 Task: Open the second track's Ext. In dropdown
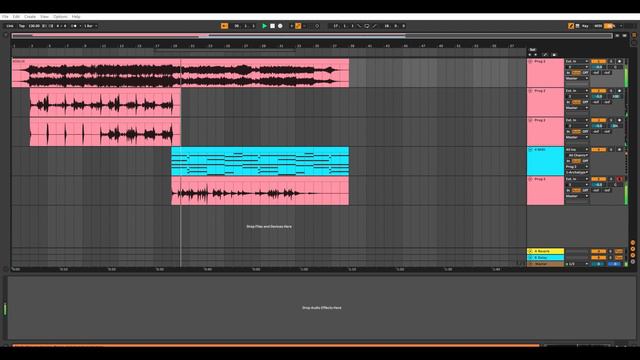tap(577, 91)
